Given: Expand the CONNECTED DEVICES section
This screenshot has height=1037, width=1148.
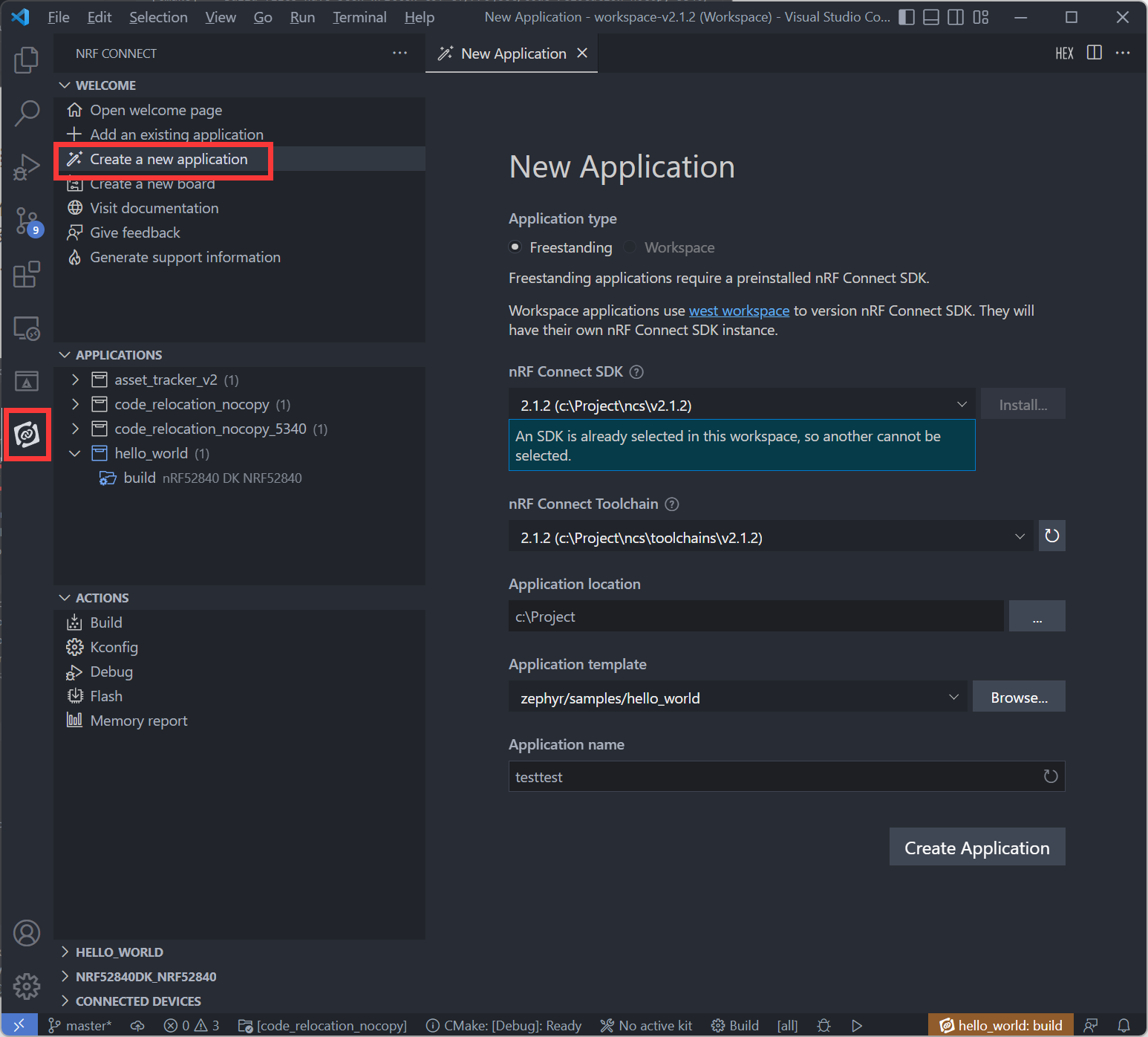Looking at the screenshot, I should click(239, 1001).
